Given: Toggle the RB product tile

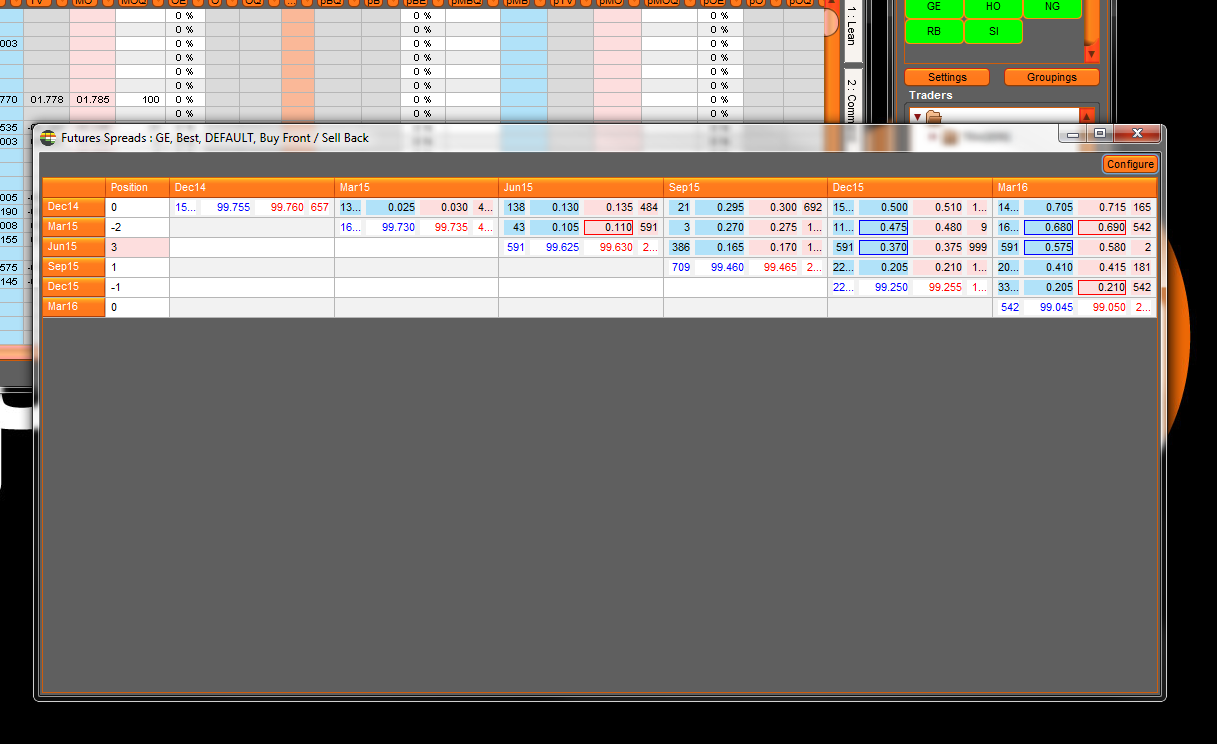Looking at the screenshot, I should coord(933,31).
